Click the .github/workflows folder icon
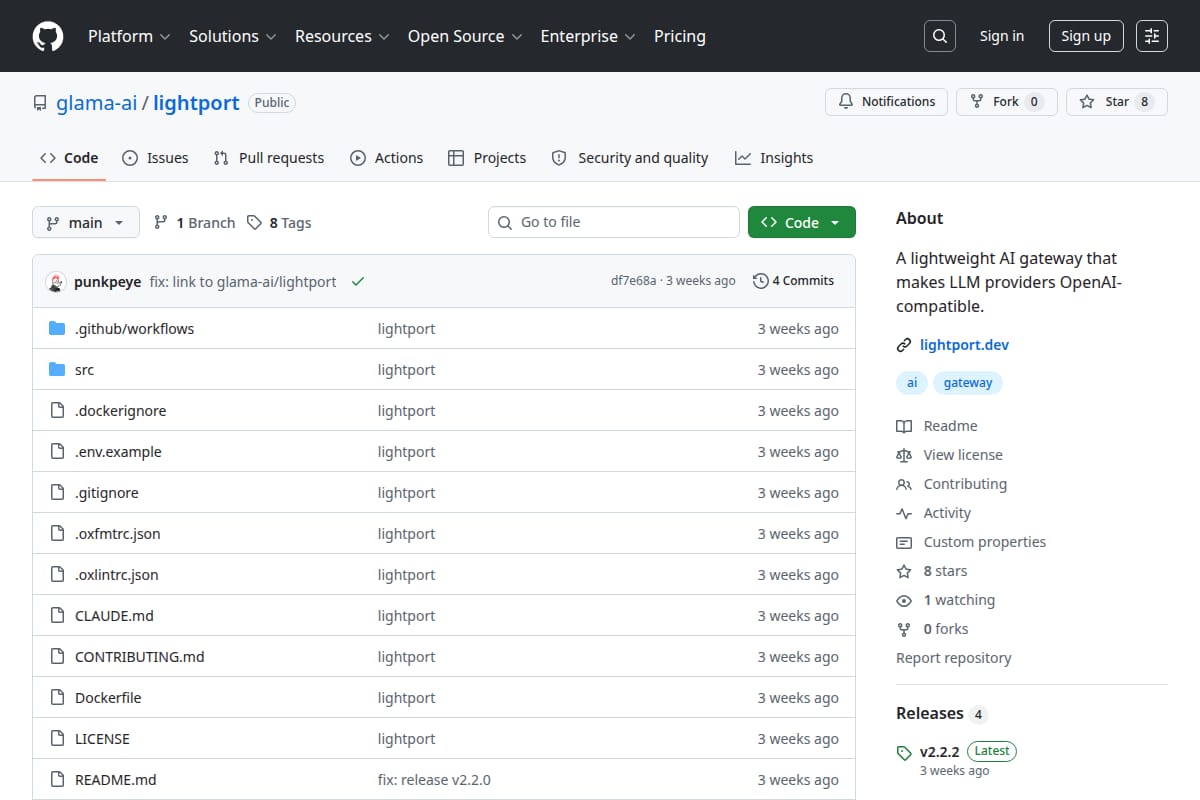1200x800 pixels. tap(57, 329)
